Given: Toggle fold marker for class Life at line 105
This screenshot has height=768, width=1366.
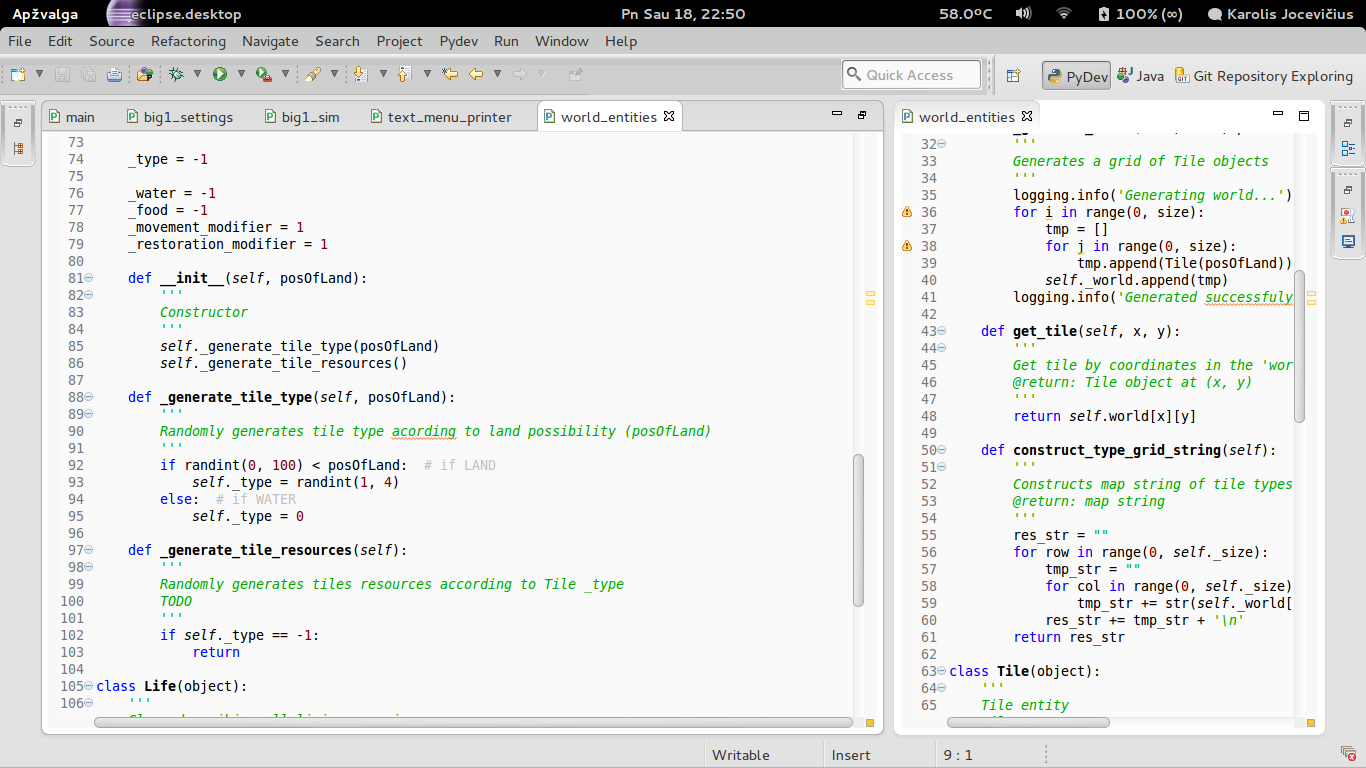Looking at the screenshot, I should (x=89, y=687).
